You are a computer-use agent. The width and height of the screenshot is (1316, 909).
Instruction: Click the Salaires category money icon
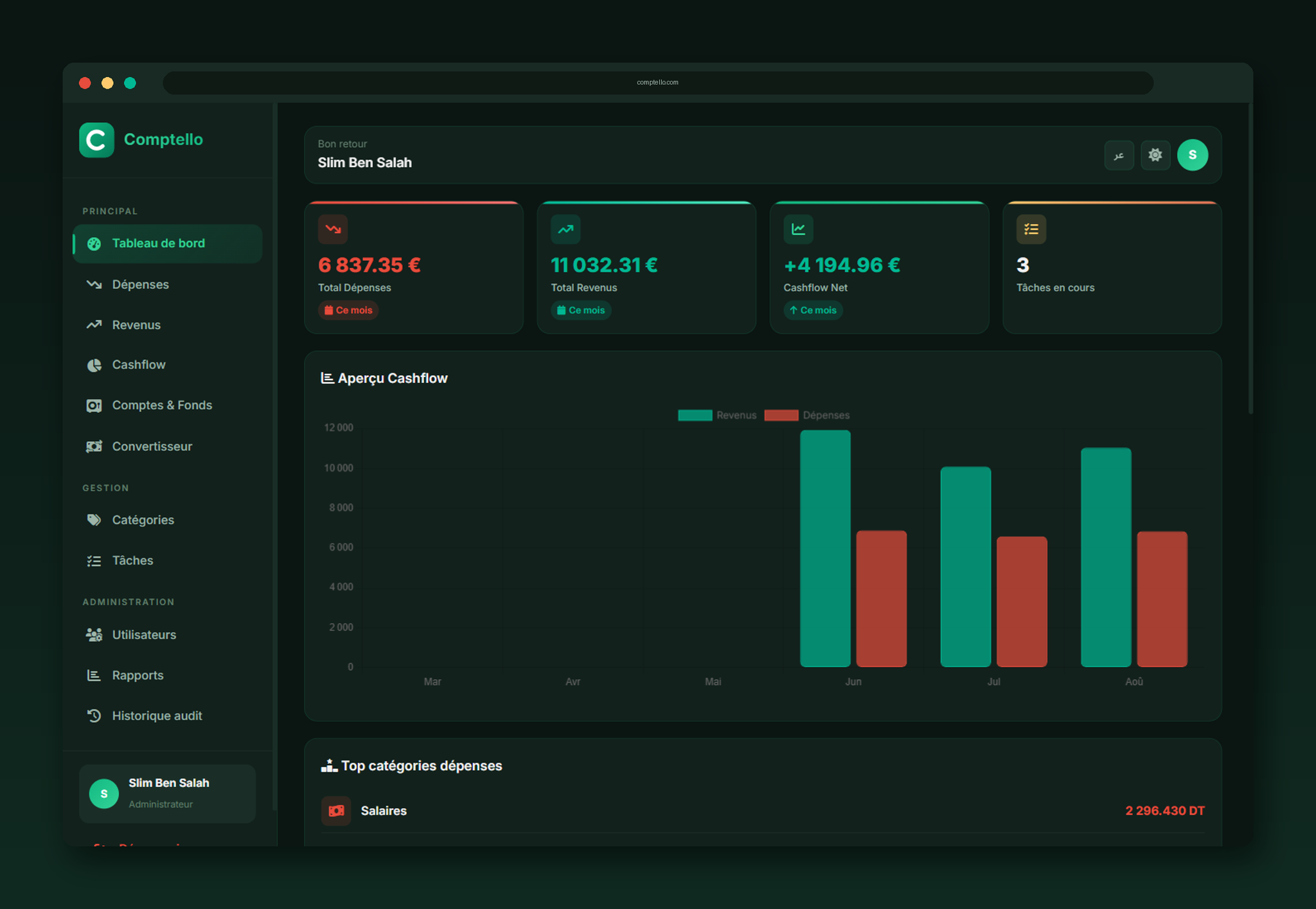point(335,811)
